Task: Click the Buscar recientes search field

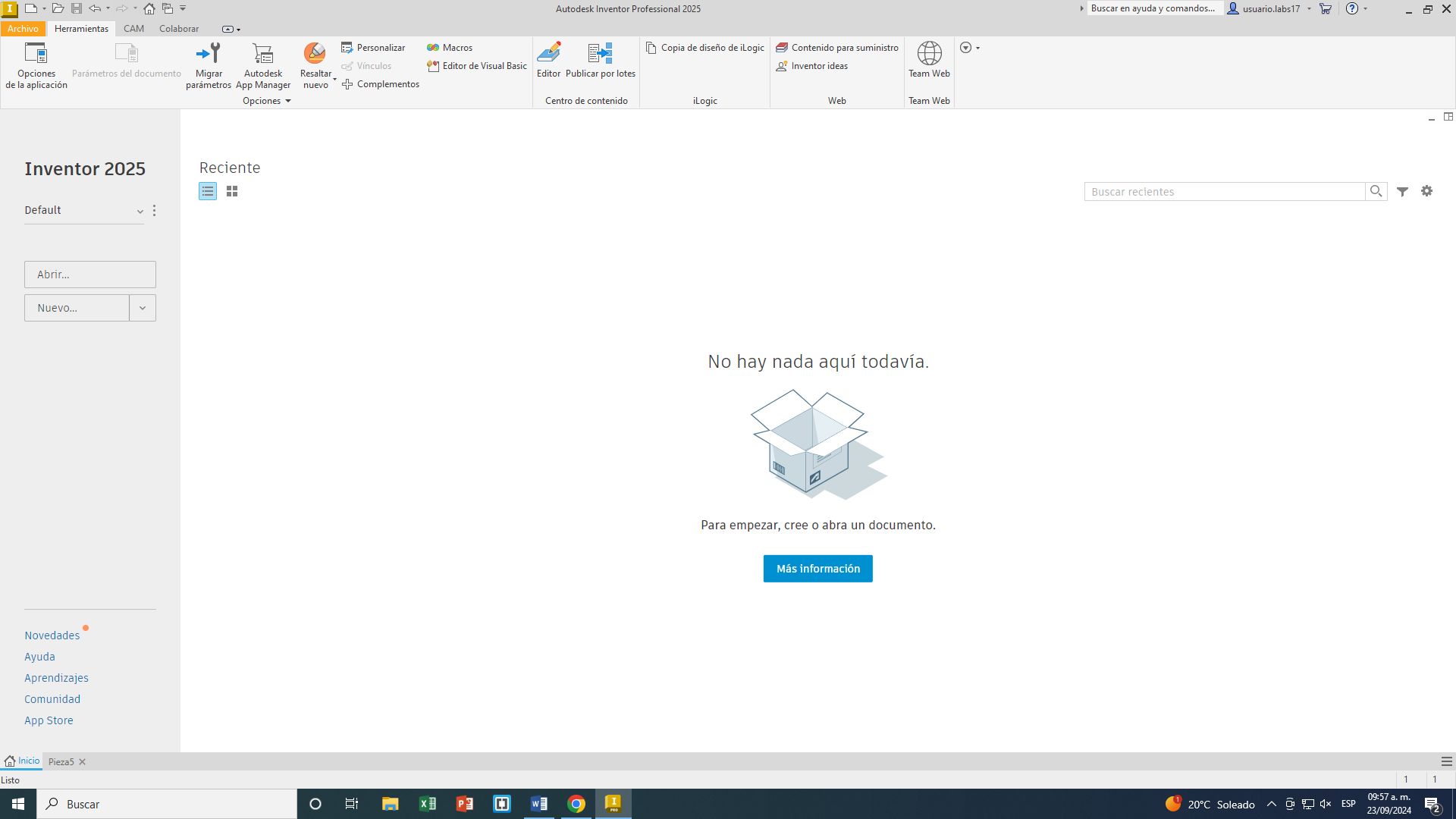Action: click(1224, 192)
